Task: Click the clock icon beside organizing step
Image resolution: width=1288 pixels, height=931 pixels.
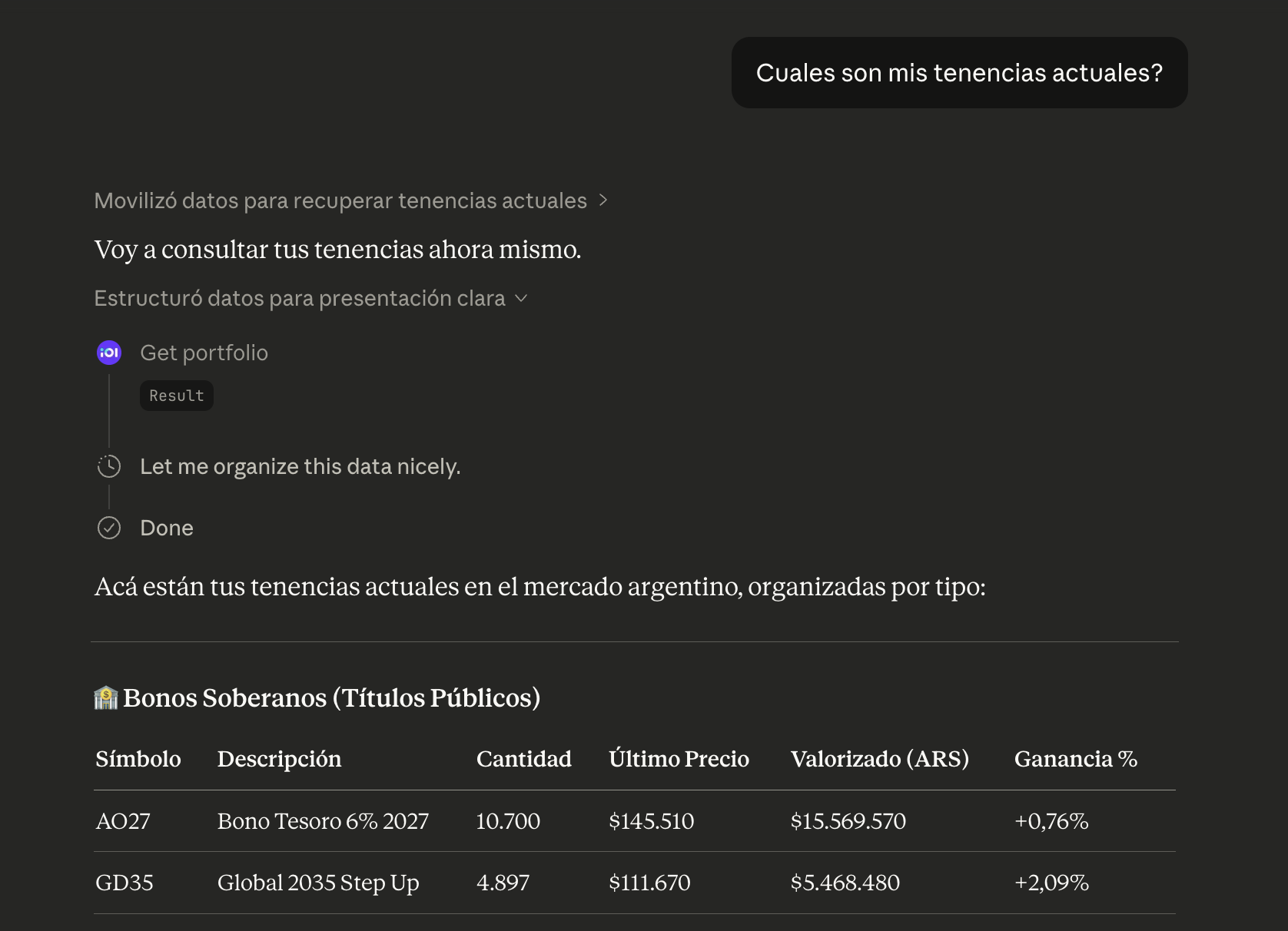Action: [110, 466]
